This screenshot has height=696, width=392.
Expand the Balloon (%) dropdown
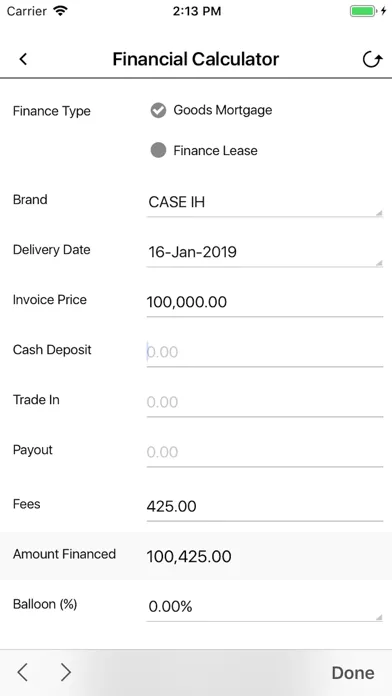pos(265,606)
